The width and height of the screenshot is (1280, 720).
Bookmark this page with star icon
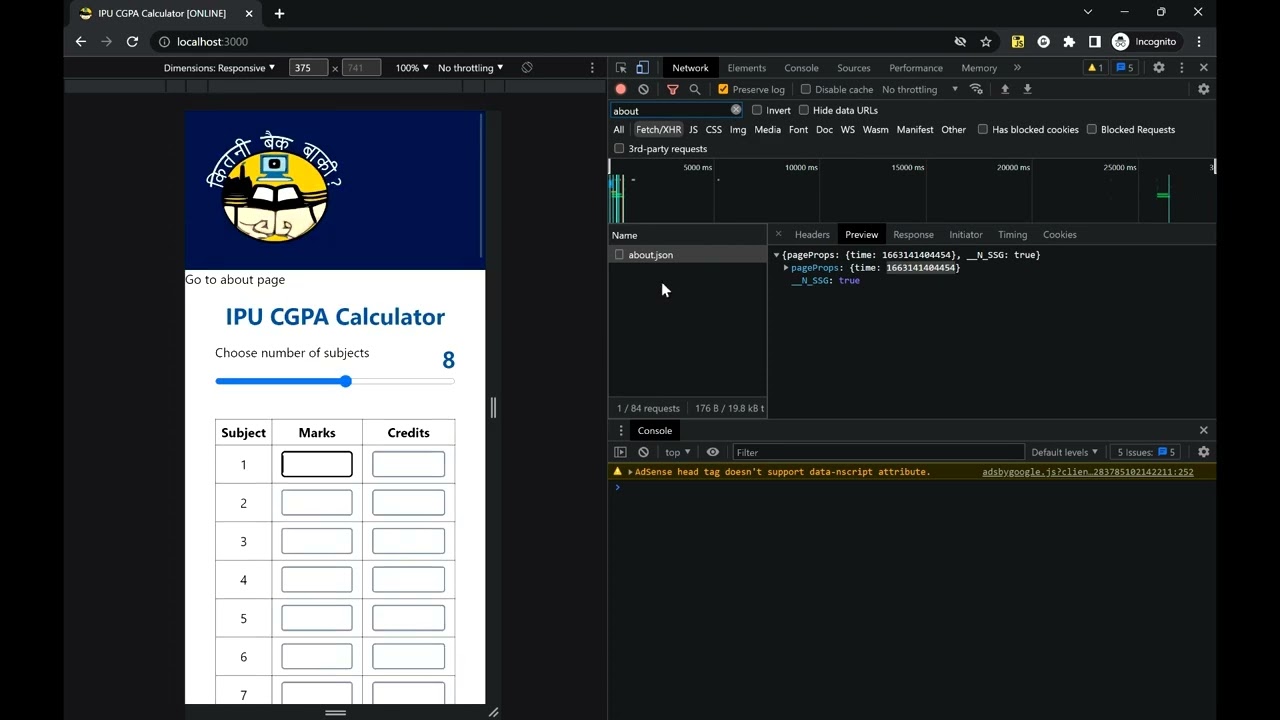[x=986, y=42]
